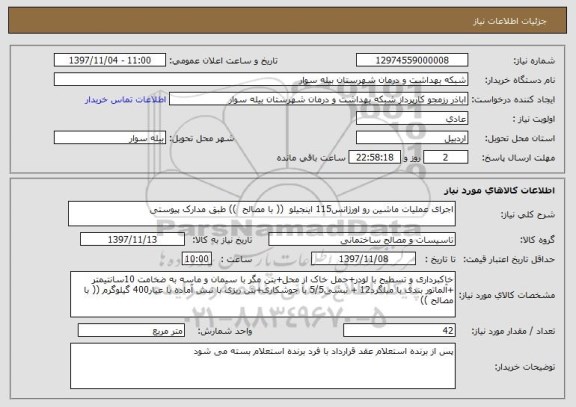Viewport: 576px width, 407px height.
Task: Select goods group field تاسیسات و مصالح ساختمانی
Action: [x=362, y=239]
